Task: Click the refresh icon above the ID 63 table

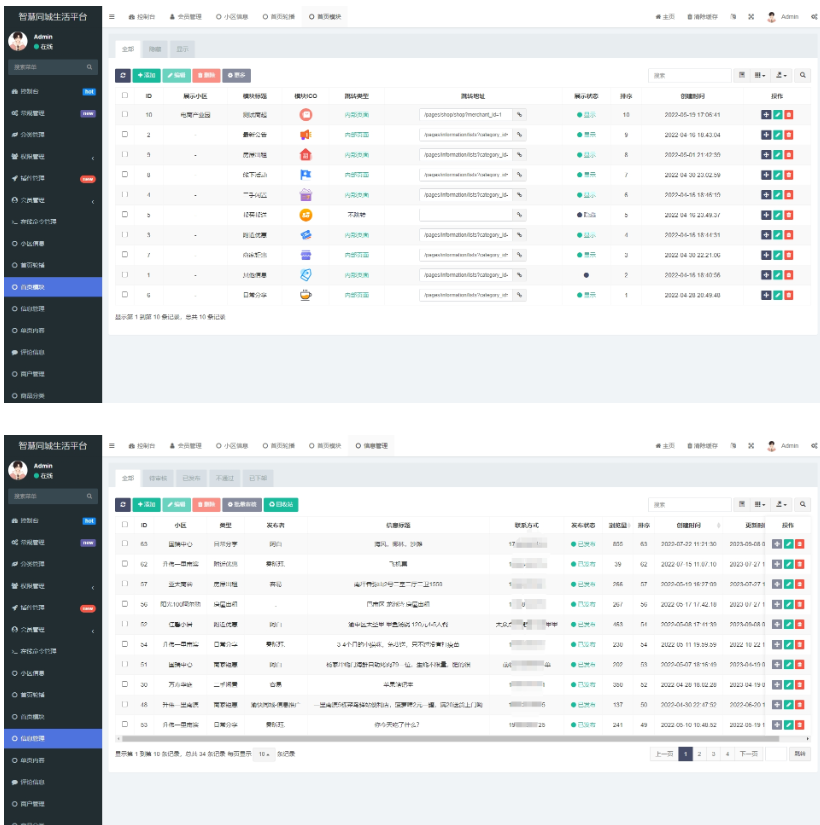Action: coord(122,505)
